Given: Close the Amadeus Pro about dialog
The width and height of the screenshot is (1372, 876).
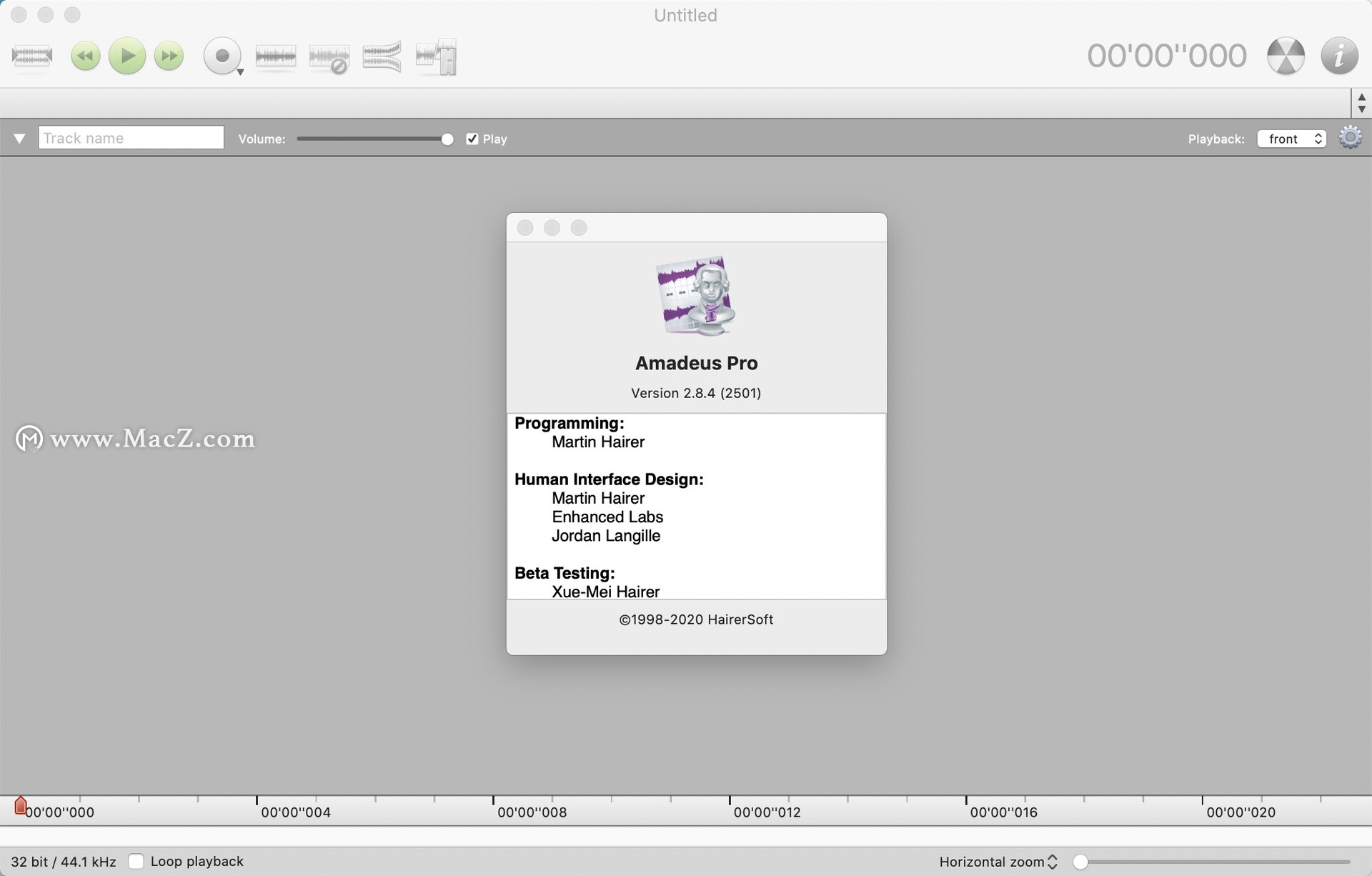Looking at the screenshot, I should coord(525,228).
